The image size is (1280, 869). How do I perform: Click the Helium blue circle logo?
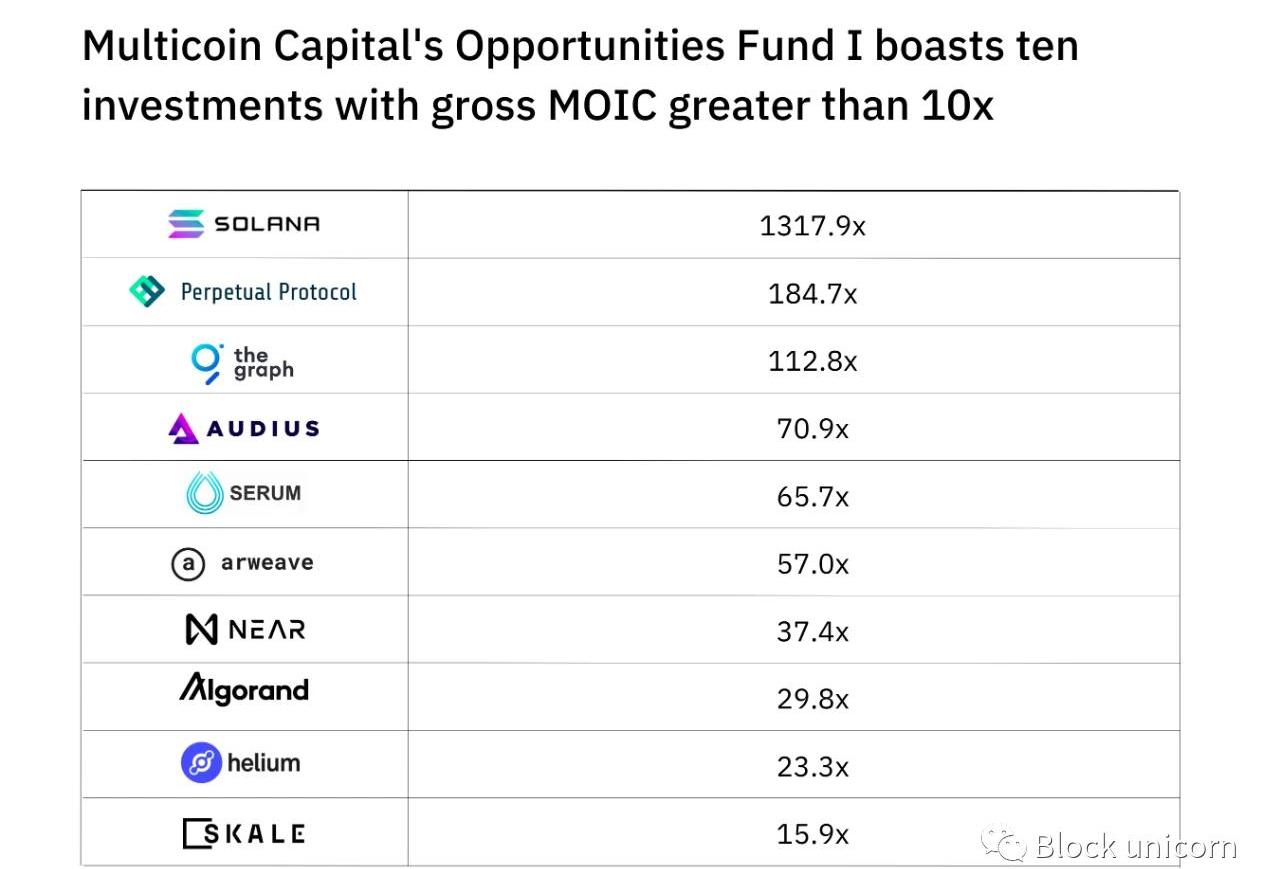[x=201, y=764]
